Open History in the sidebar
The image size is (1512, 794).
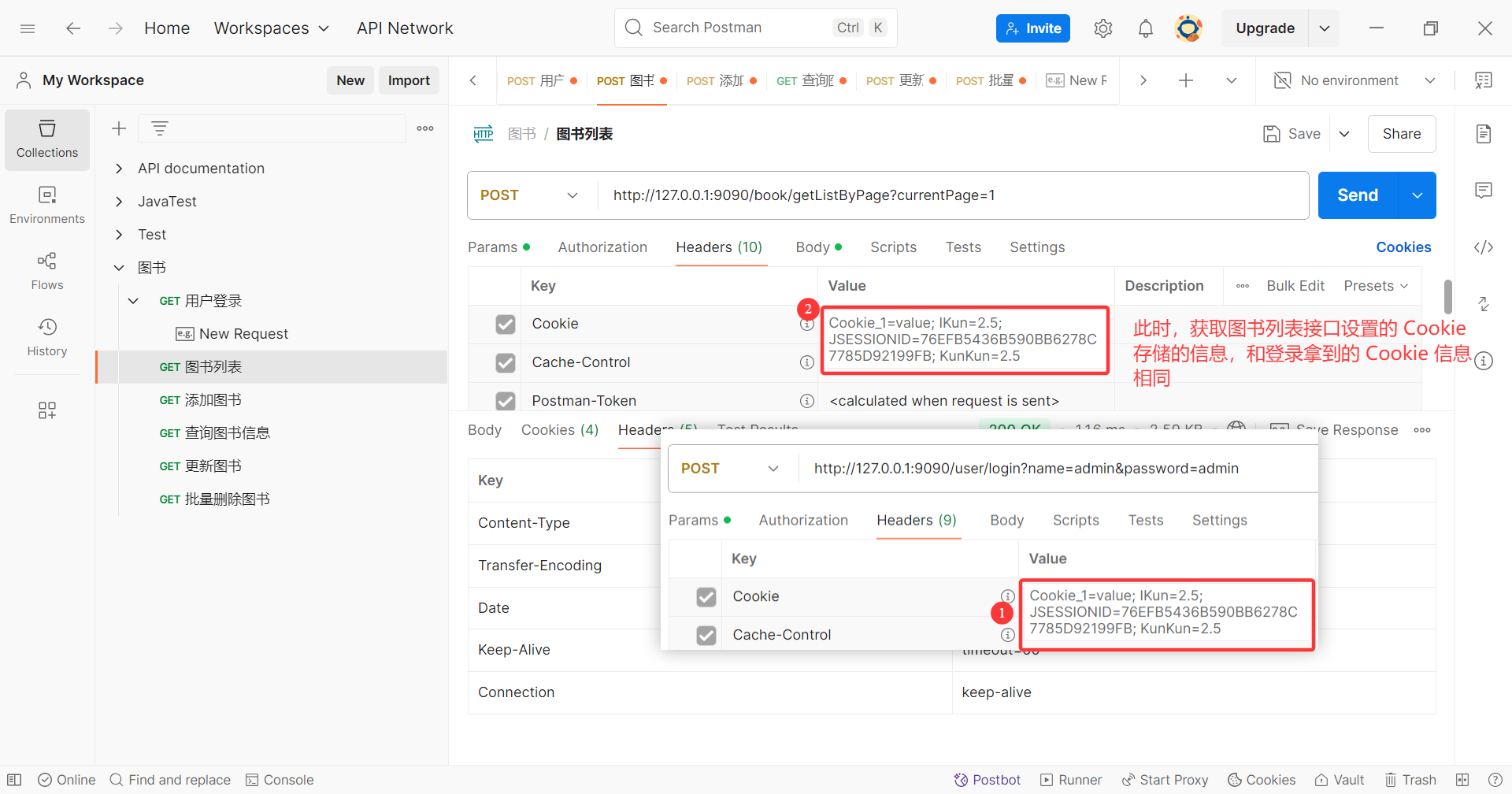(x=47, y=338)
